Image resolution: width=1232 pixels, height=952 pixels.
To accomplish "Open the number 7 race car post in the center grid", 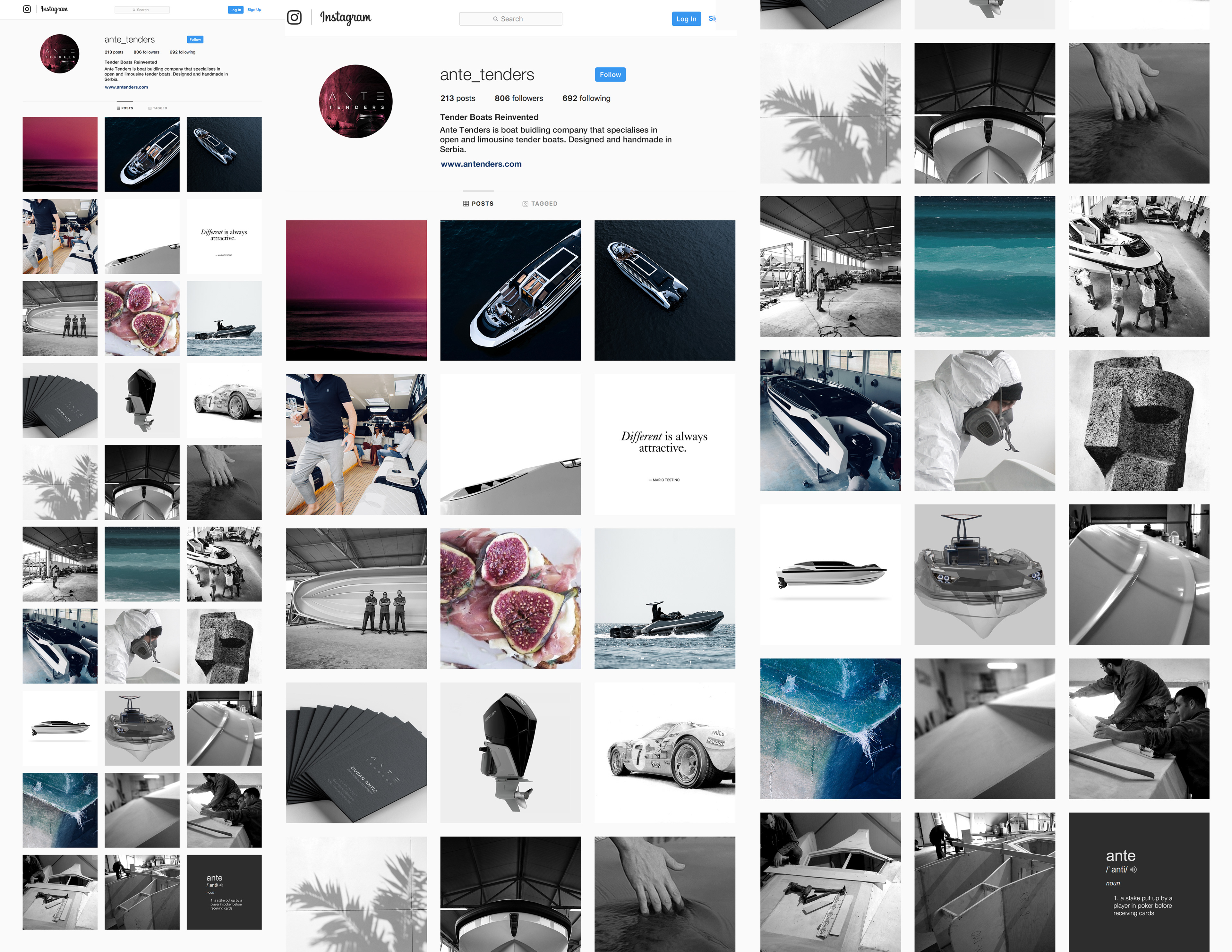I will pos(665,753).
